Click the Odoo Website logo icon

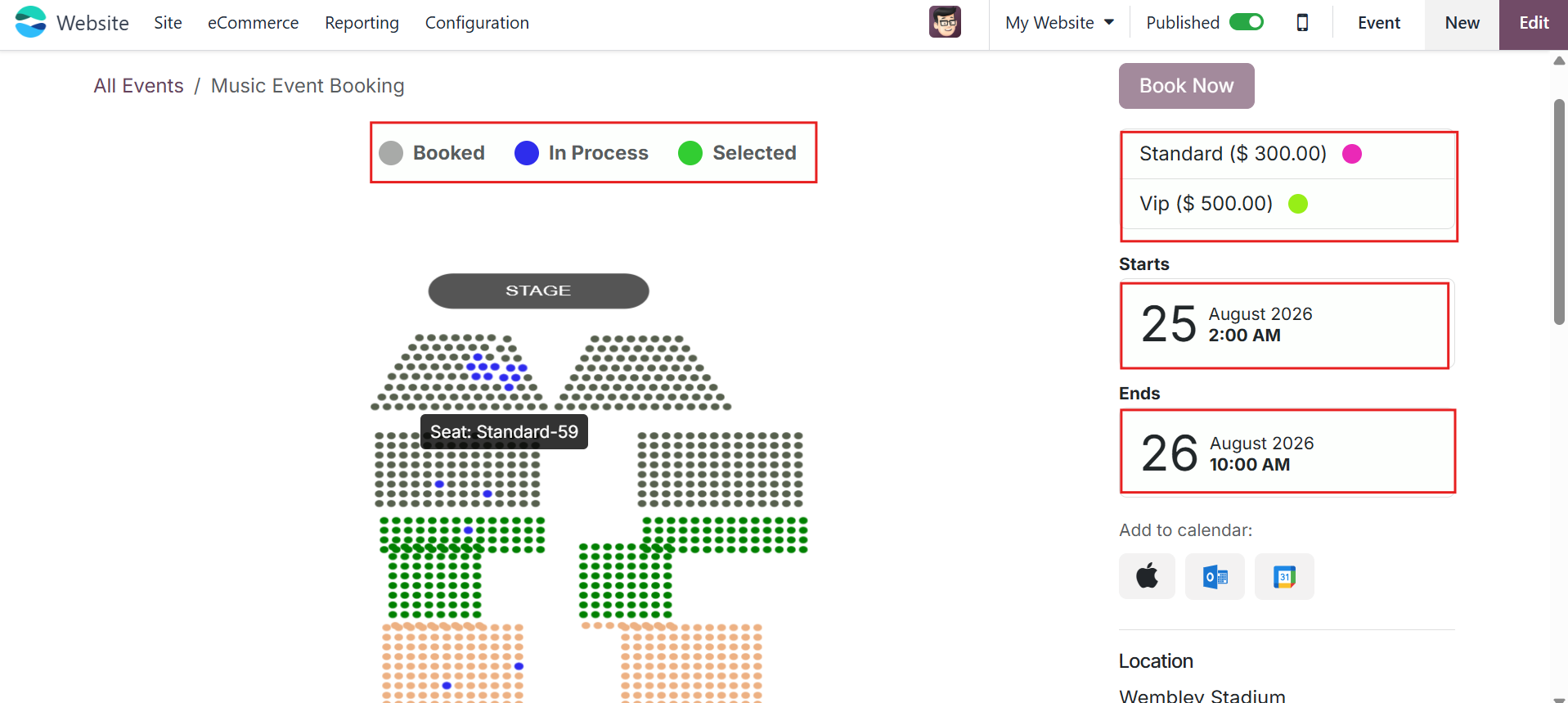(31, 22)
